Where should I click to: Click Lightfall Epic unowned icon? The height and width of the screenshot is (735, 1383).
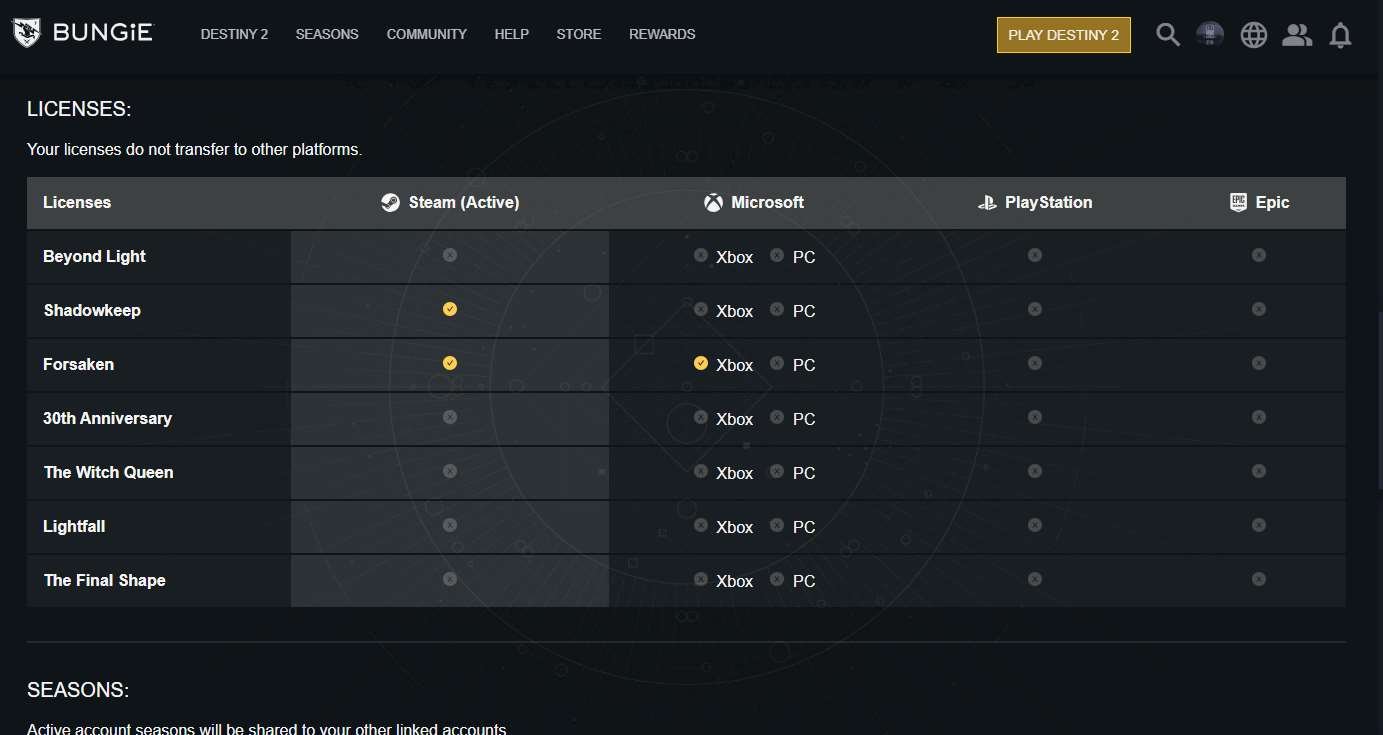pos(1259,525)
